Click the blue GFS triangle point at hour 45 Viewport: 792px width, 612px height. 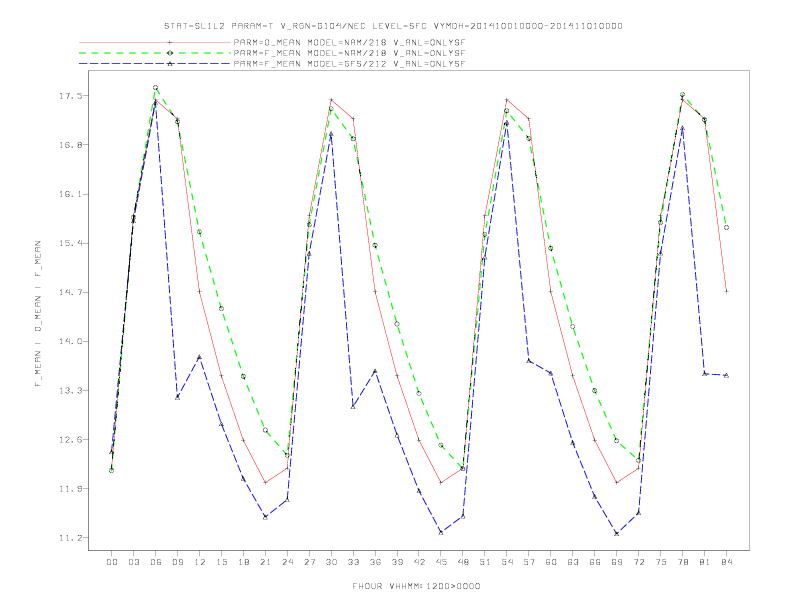[441, 532]
